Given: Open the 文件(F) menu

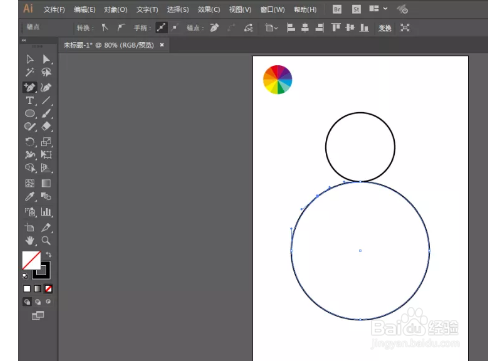Looking at the screenshot, I should [x=54, y=10].
